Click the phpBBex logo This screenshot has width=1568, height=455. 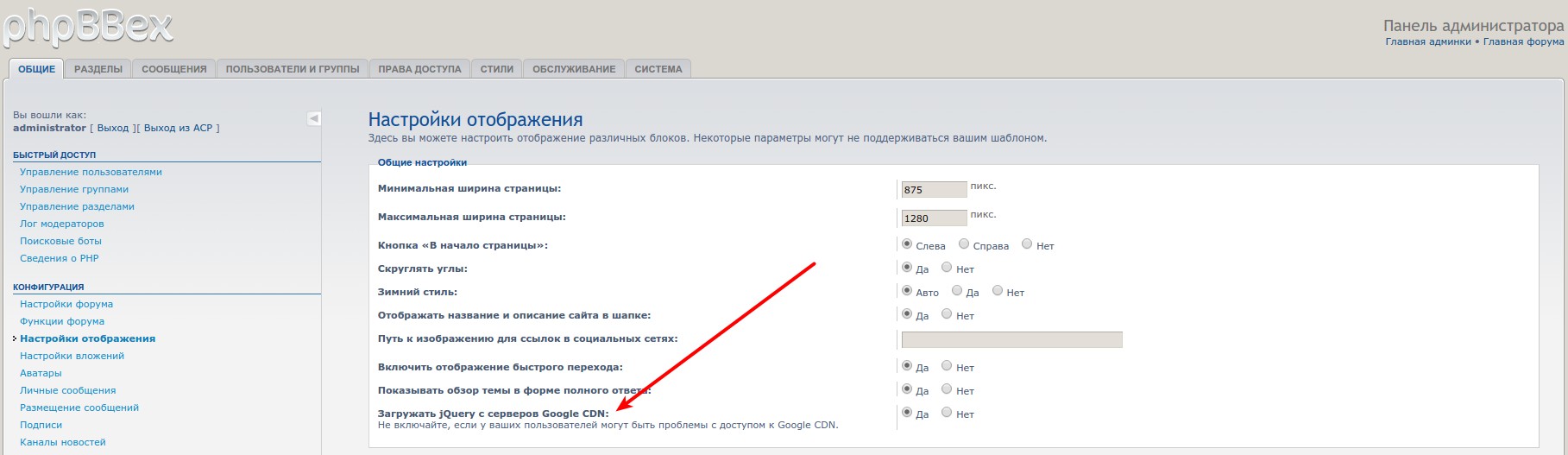(86, 26)
